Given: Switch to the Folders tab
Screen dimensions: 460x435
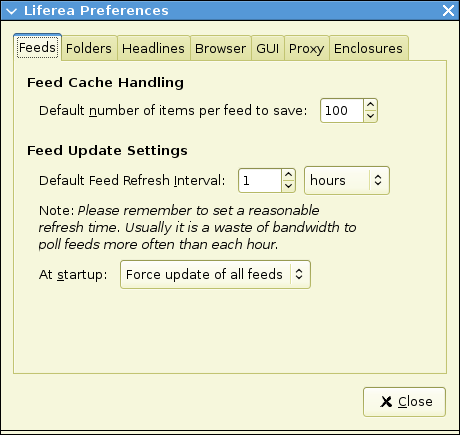Looking at the screenshot, I should tap(89, 48).
